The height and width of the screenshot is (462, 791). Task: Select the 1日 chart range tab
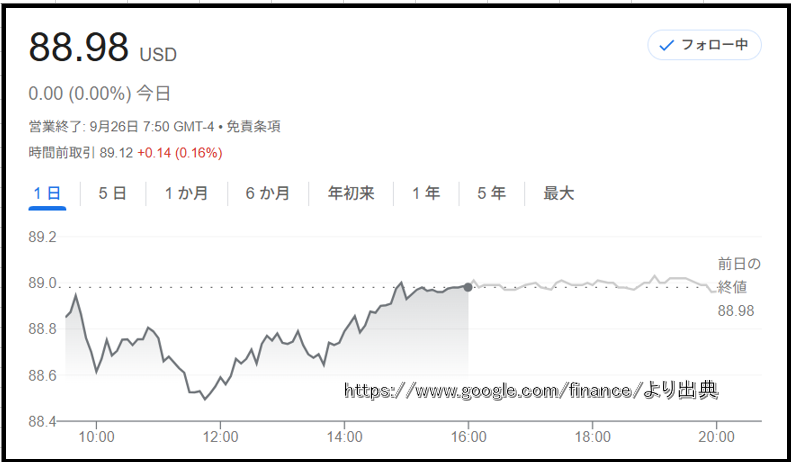tap(47, 194)
